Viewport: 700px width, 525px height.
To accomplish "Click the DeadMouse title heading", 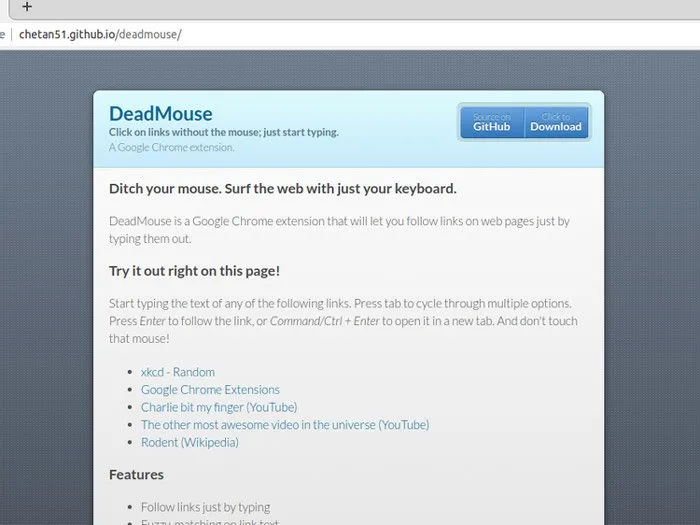I will click(x=160, y=113).
